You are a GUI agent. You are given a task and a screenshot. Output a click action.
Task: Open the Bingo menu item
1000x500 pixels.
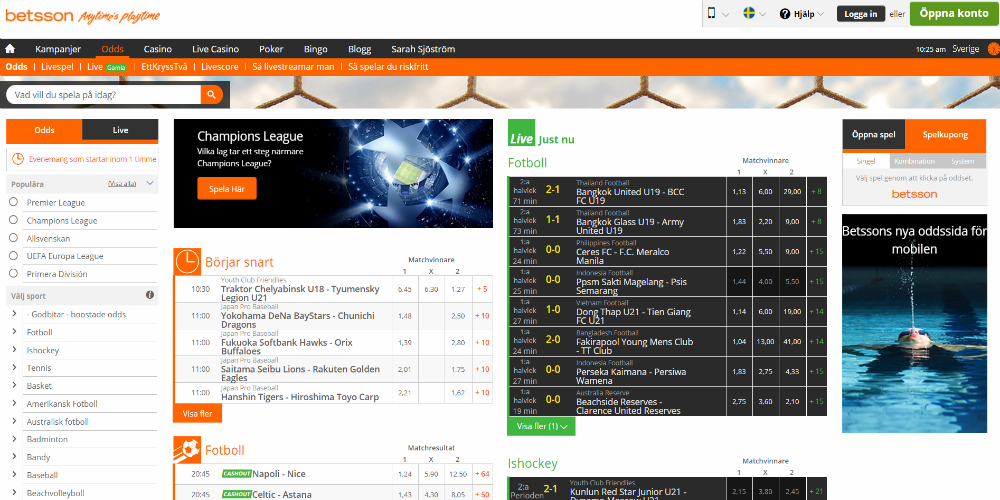pyautogui.click(x=316, y=49)
